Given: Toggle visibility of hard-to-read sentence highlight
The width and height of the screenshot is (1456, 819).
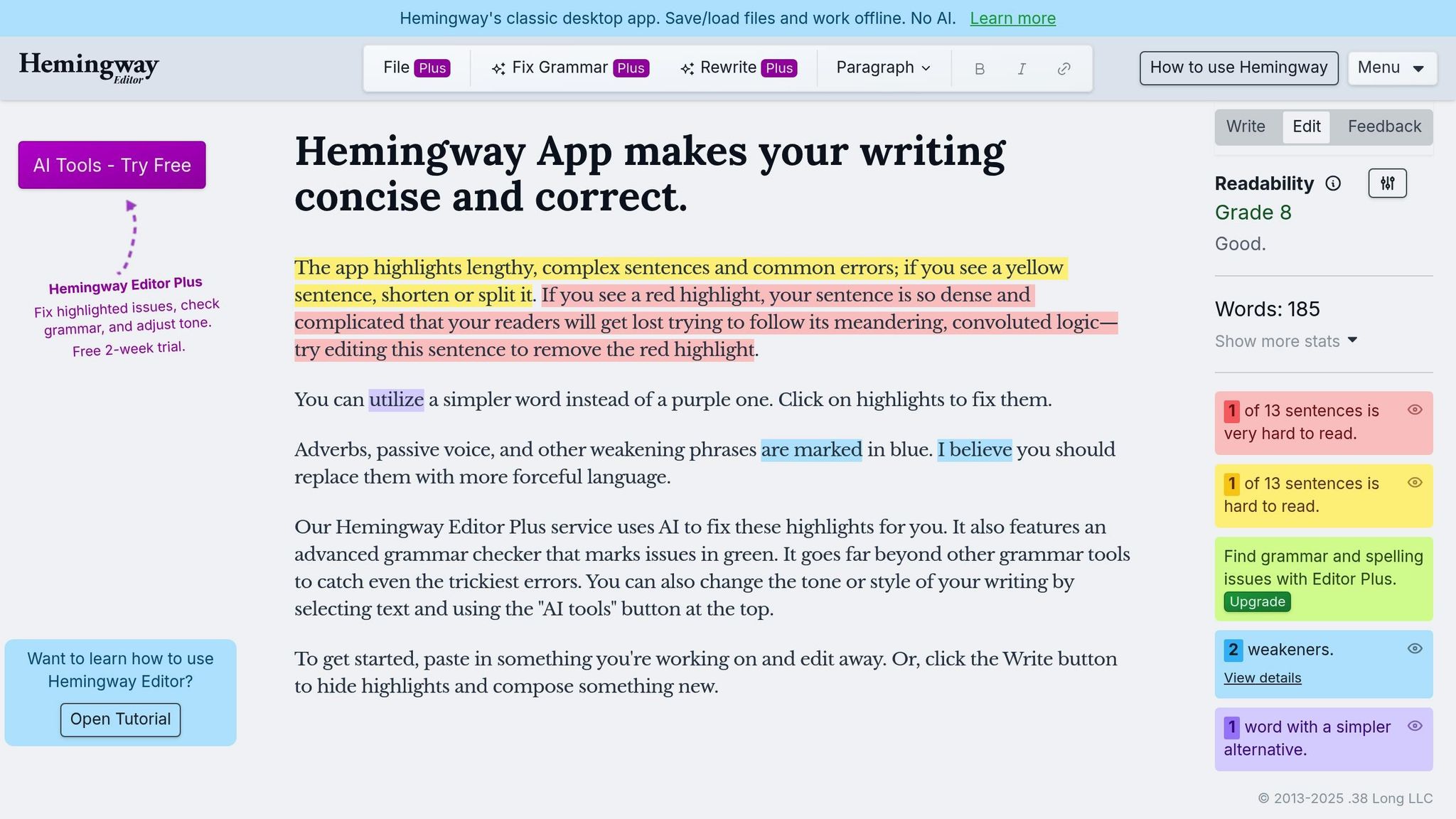Looking at the screenshot, I should (1413, 483).
